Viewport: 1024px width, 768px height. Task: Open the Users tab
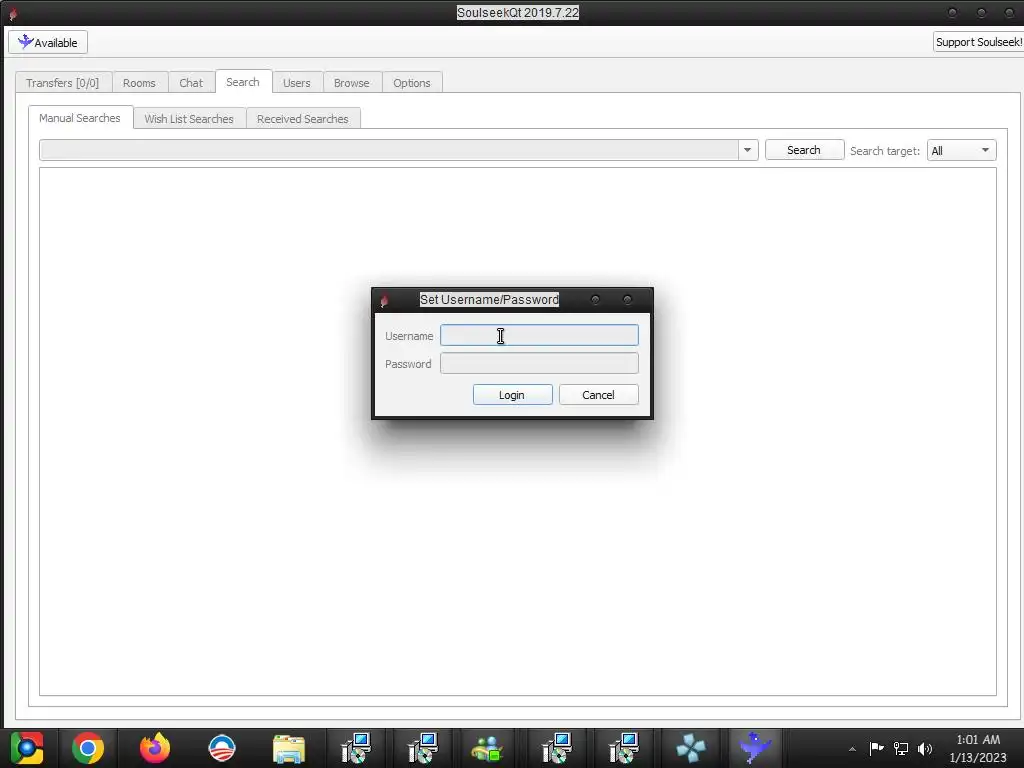pos(296,83)
